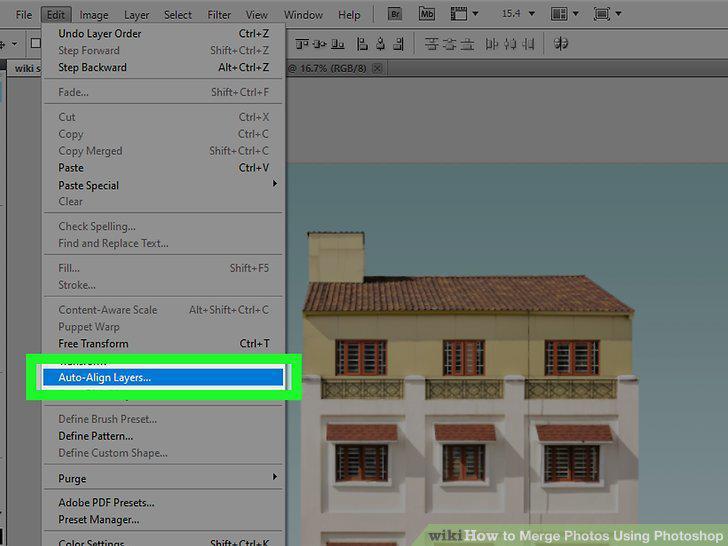Click the Define Brush Preset... entry
This screenshot has height=546, width=728.
tap(164, 419)
